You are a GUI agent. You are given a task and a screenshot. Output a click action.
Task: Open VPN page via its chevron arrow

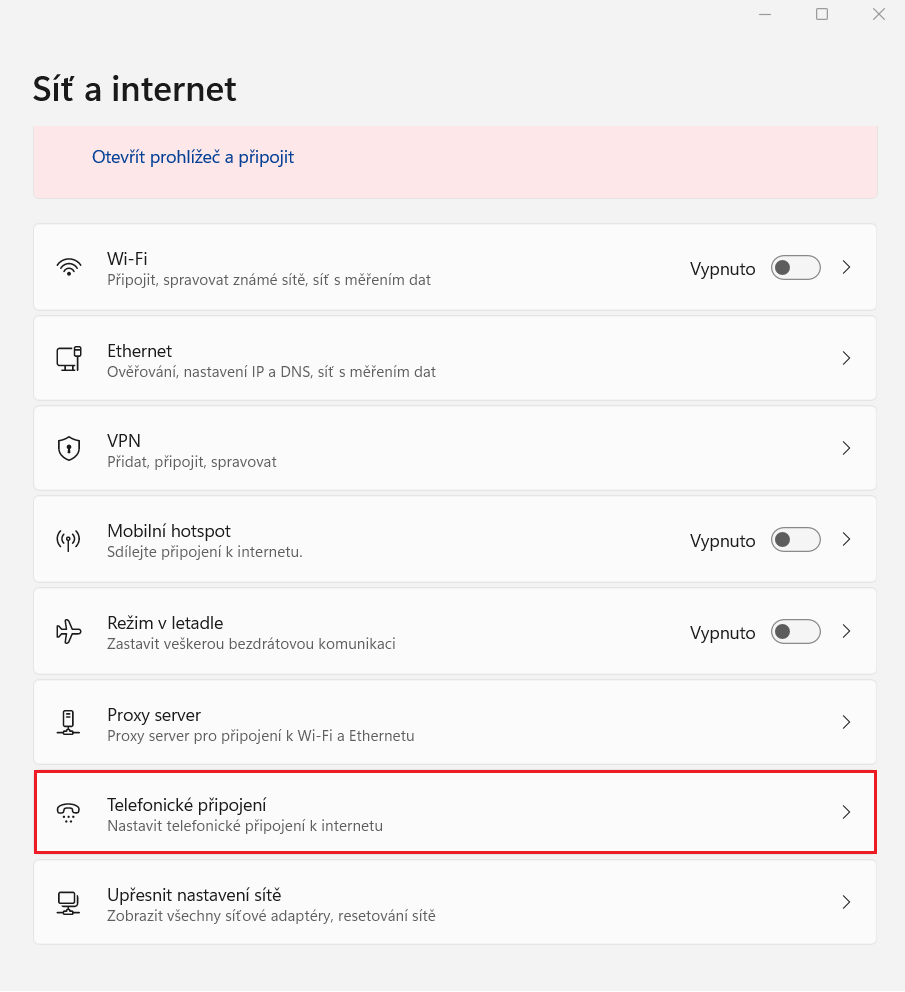(x=846, y=449)
